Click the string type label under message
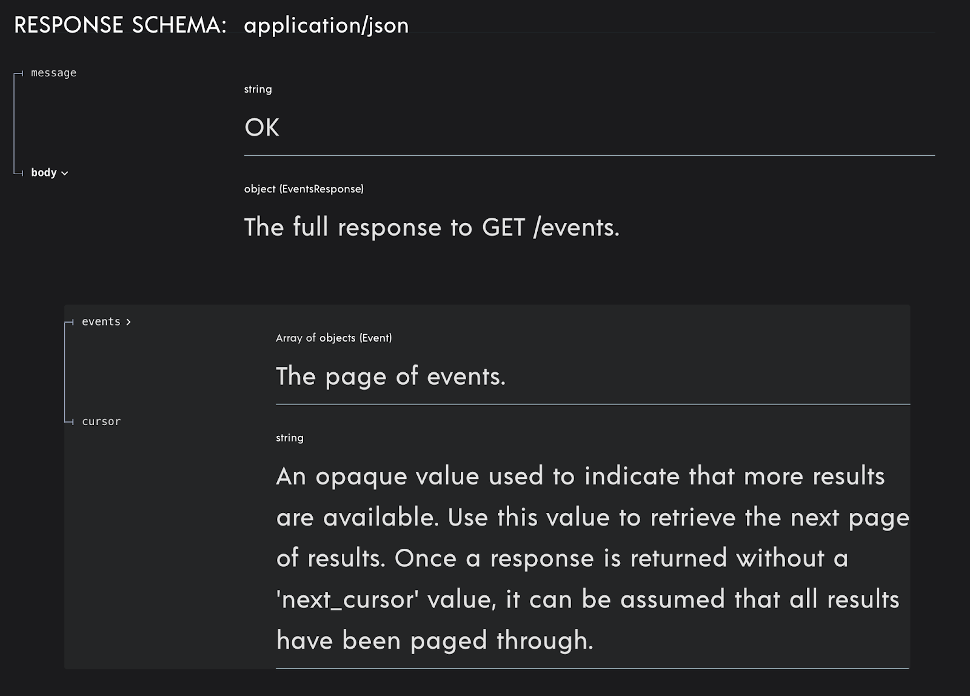This screenshot has width=970, height=696. point(258,89)
